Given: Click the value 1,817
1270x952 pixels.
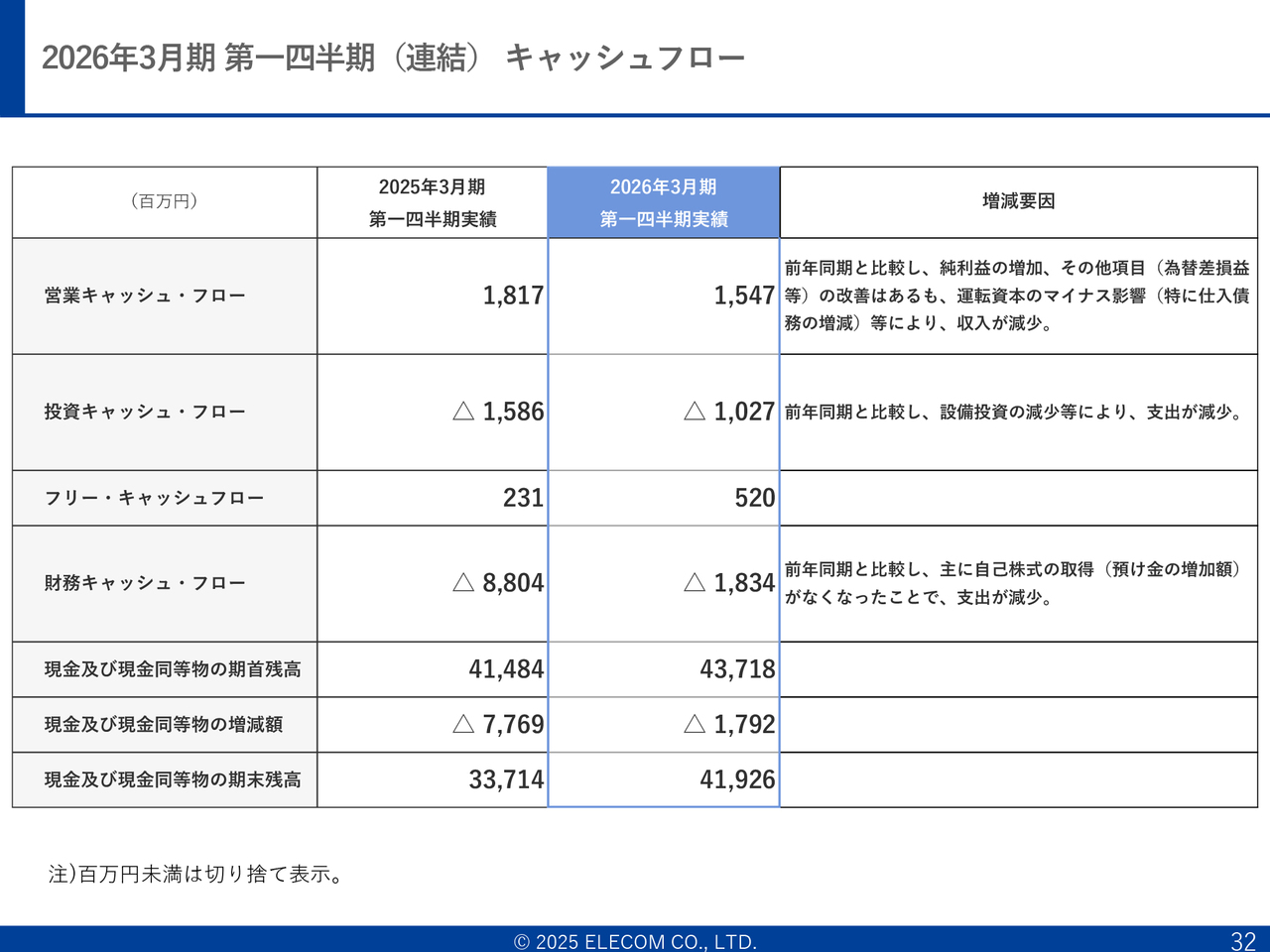Looking at the screenshot, I should click(513, 296).
